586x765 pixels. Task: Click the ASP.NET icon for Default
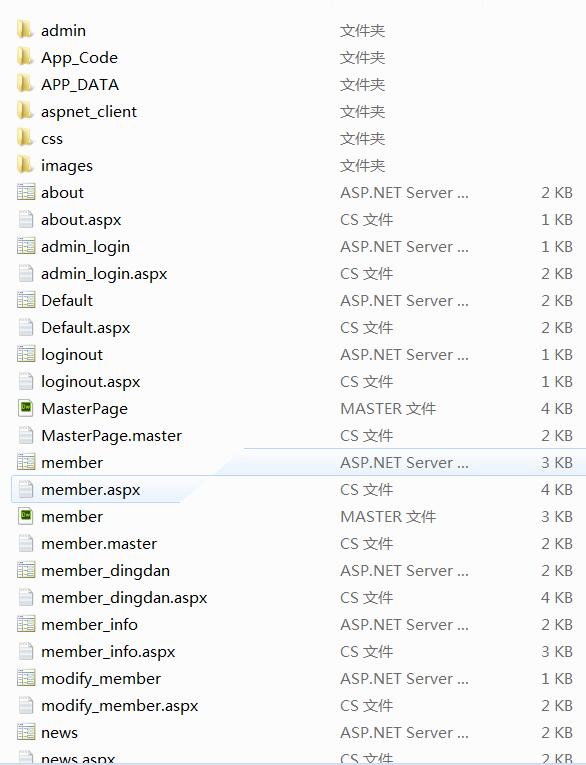(26, 300)
